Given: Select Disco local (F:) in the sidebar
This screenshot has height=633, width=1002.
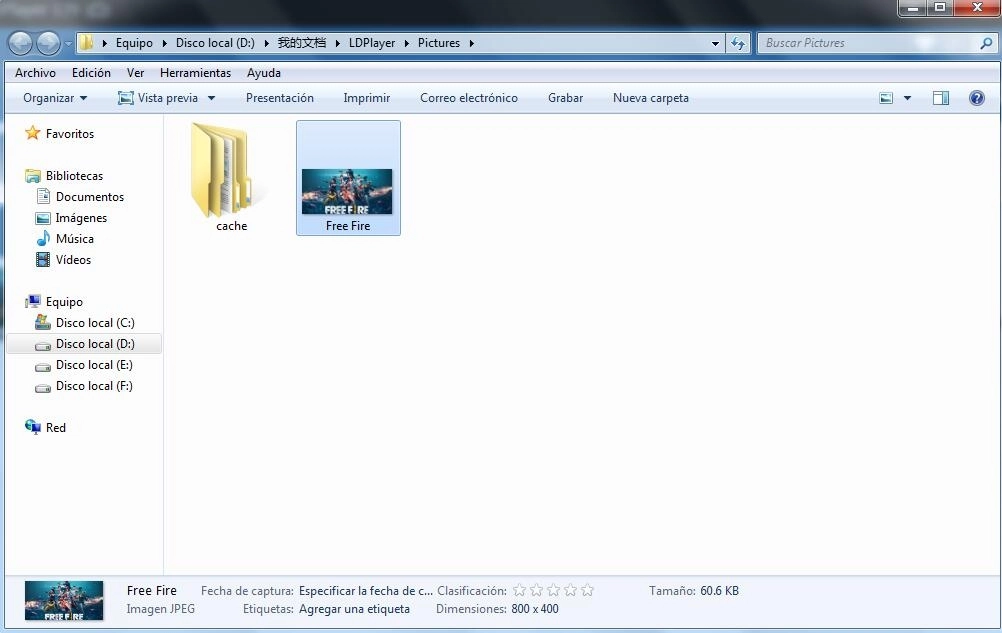Looking at the screenshot, I should click(x=84, y=386).
